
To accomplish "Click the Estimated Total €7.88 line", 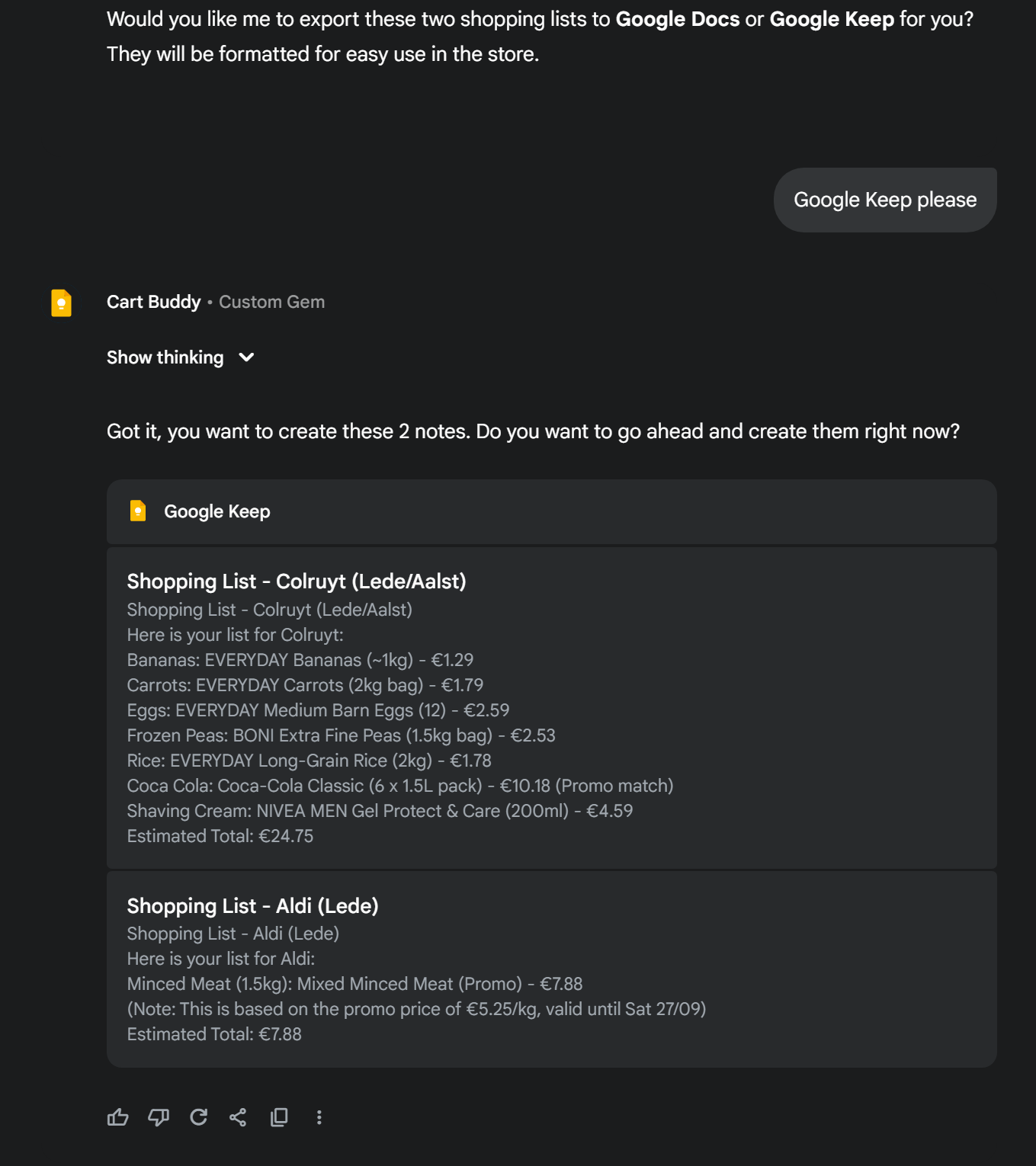I will click(214, 1034).
